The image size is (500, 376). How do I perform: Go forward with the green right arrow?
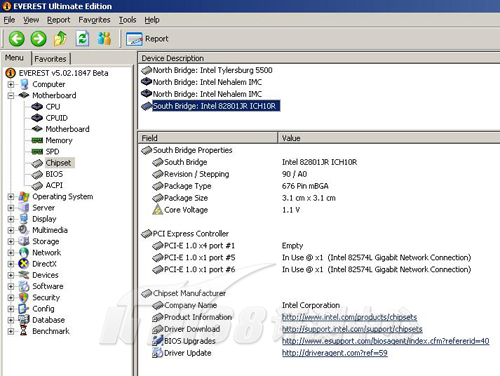pyautogui.click(x=38, y=39)
